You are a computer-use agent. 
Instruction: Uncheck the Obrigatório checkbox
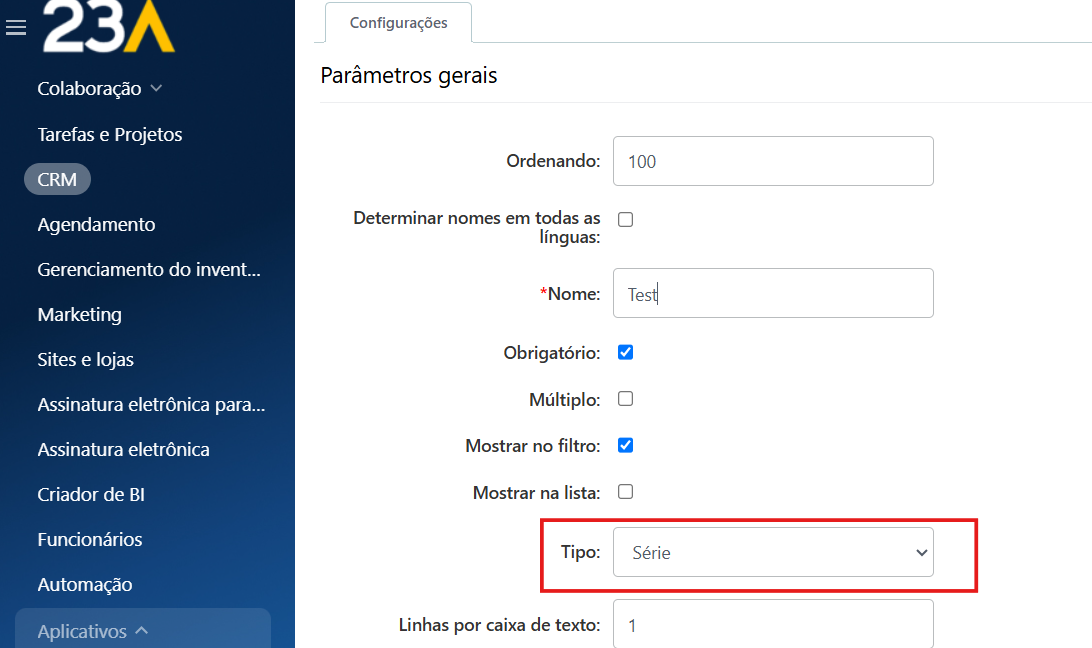pyautogui.click(x=625, y=353)
